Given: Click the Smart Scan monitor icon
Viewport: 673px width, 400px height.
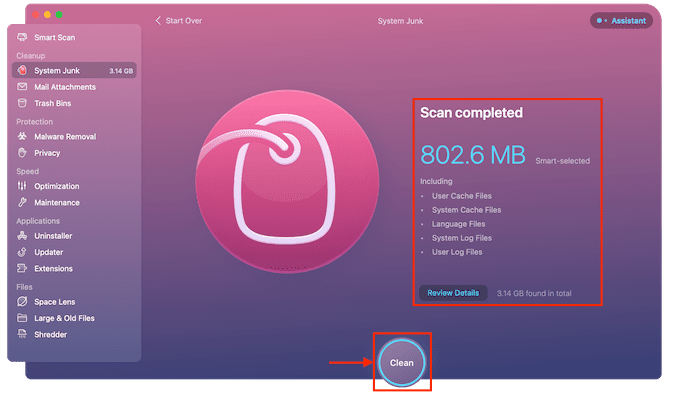Looking at the screenshot, I should click(x=22, y=37).
